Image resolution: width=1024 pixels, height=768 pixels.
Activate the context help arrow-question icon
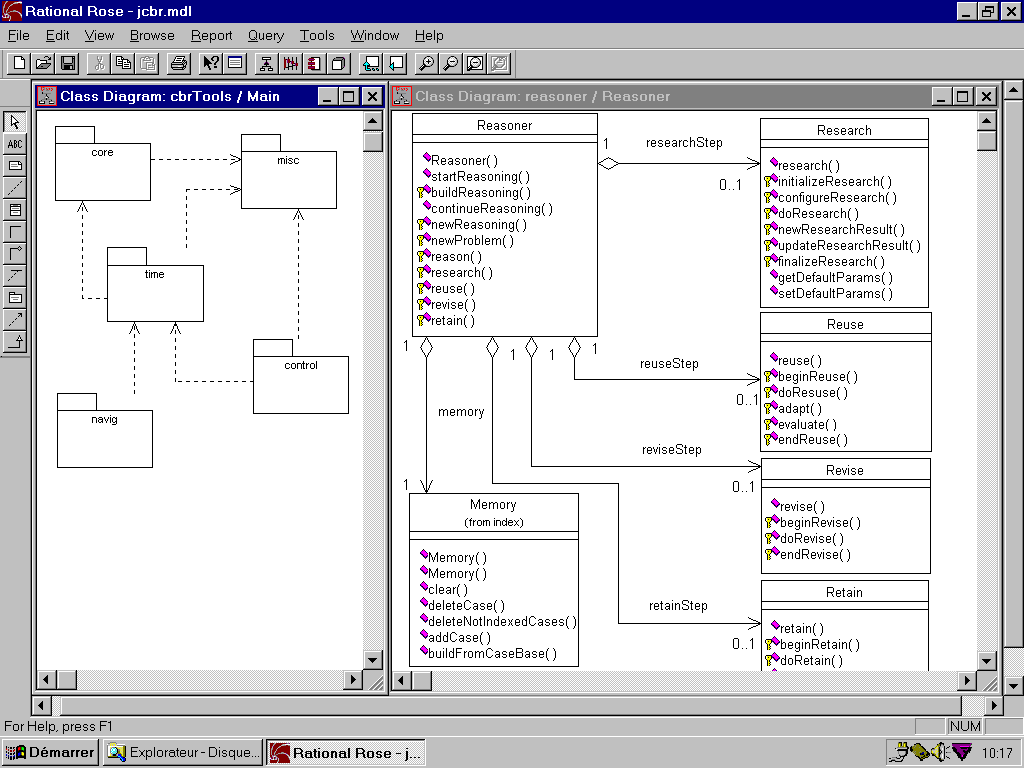coord(210,63)
